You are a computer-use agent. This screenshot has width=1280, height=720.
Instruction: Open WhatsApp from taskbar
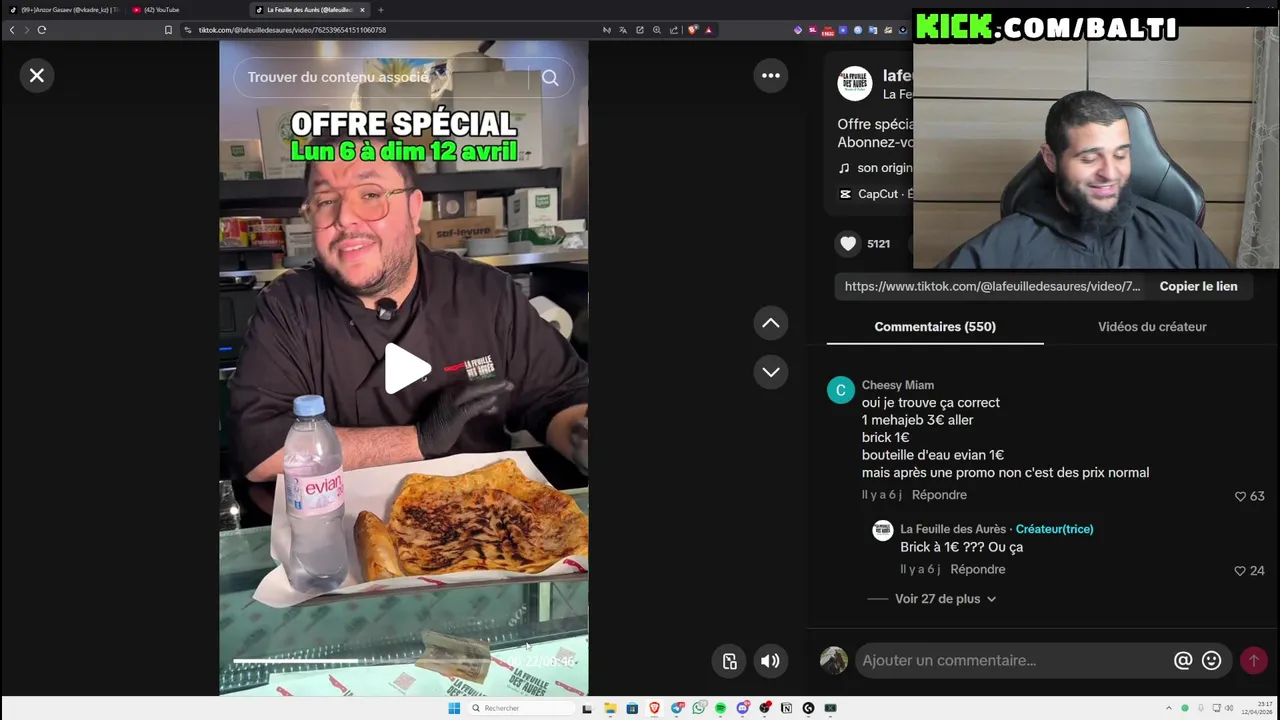tap(698, 708)
